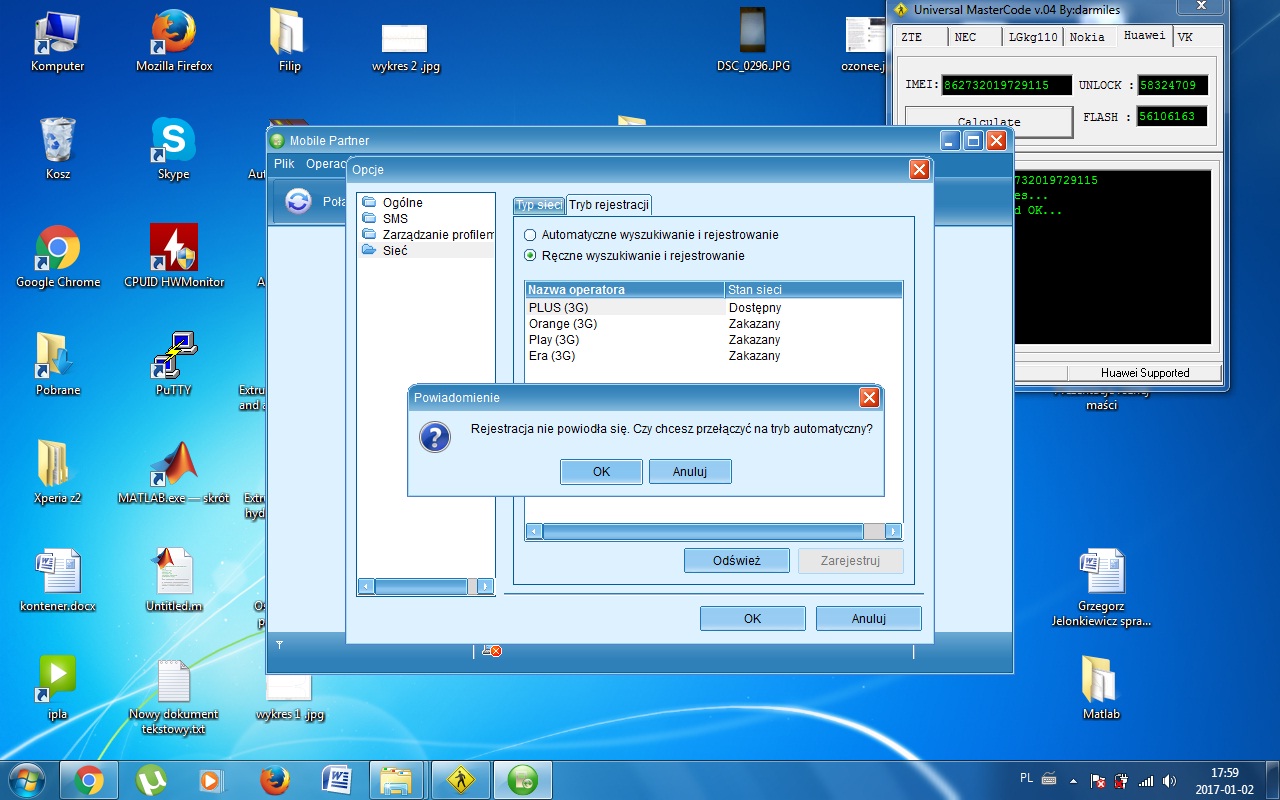The height and width of the screenshot is (800, 1280).
Task: Switch to Tryb rejestracji tab
Action: (609, 205)
